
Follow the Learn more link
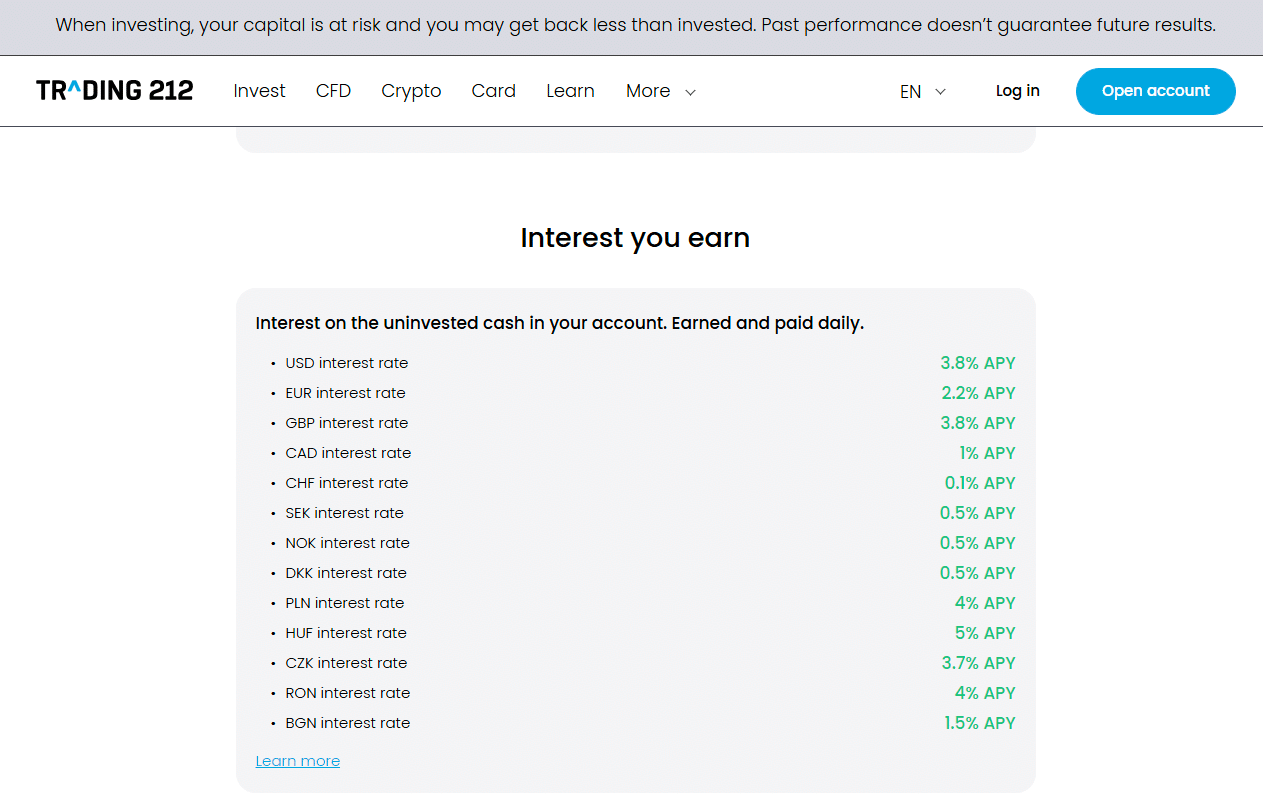click(x=297, y=761)
